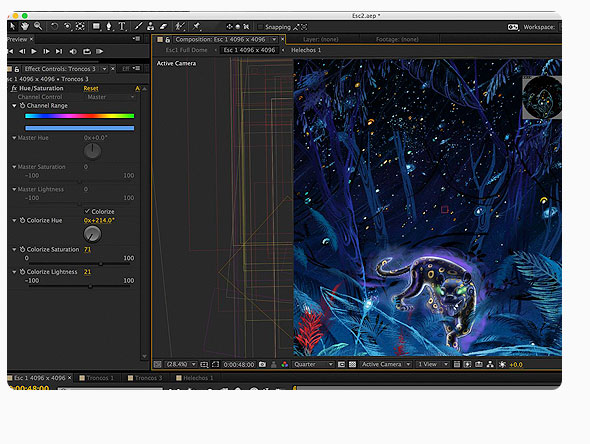Screen dimensions: 590x444
Task: Click the Take Snapshot camera icon
Action: [262, 364]
